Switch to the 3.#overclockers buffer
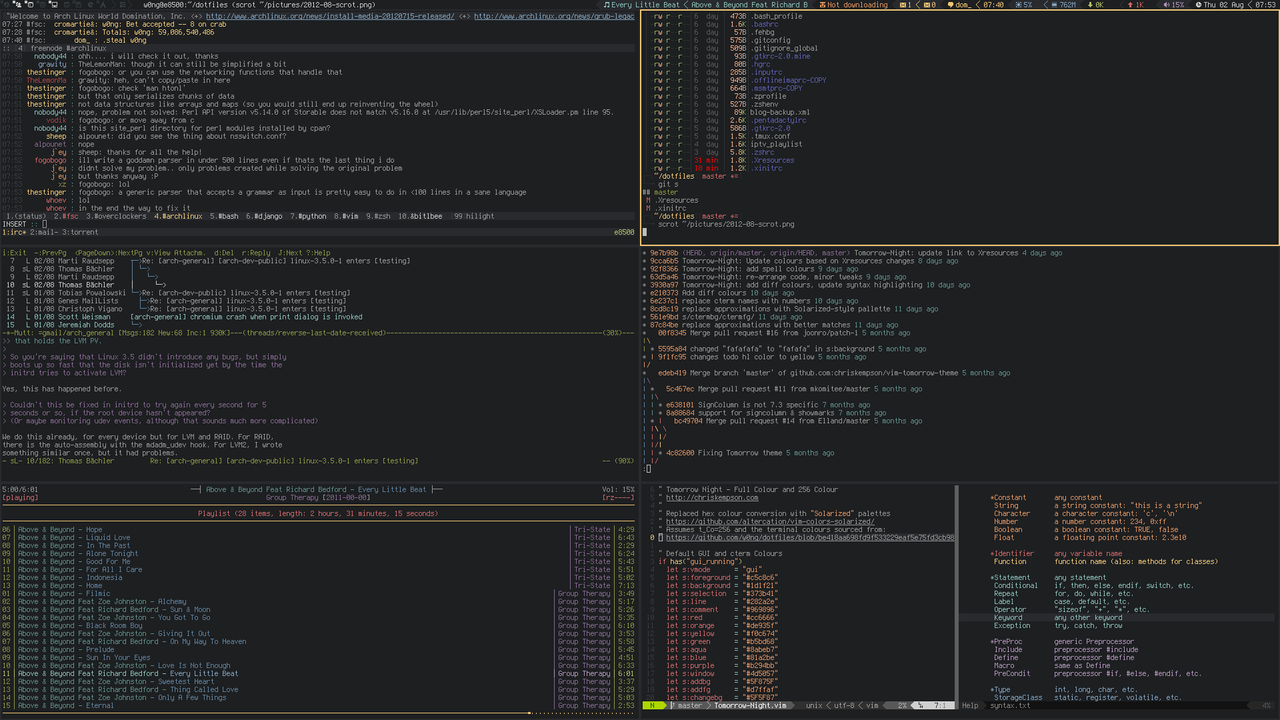1280x720 pixels. pyautogui.click(x=118, y=216)
